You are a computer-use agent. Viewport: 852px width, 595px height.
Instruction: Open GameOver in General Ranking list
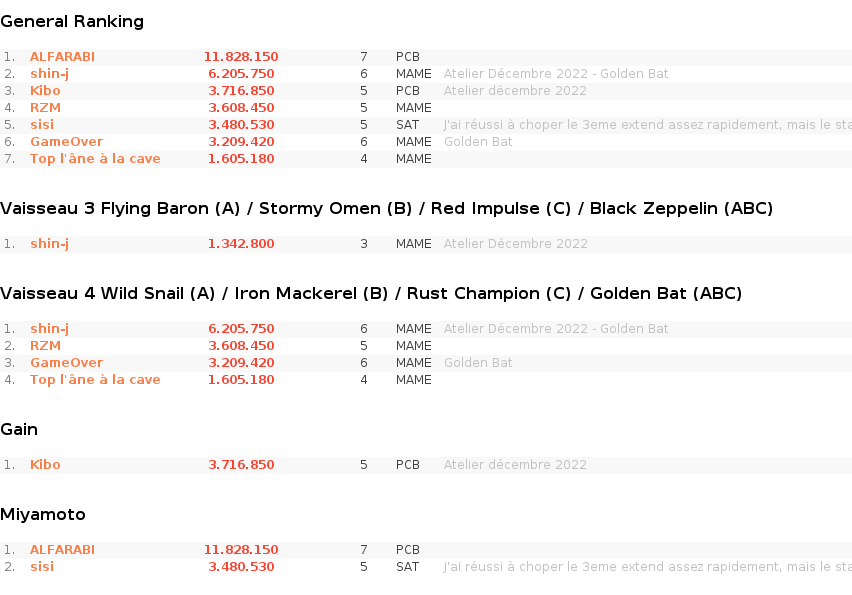point(66,142)
